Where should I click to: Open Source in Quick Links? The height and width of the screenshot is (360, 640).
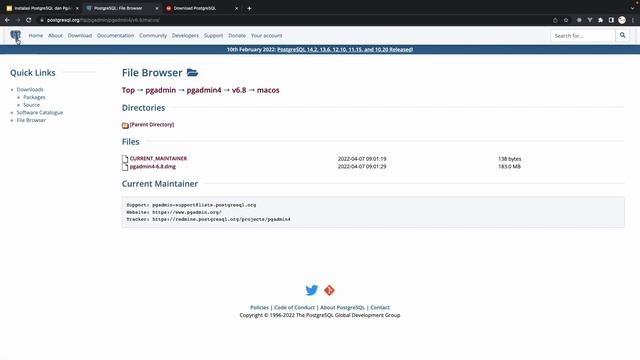tap(31, 105)
